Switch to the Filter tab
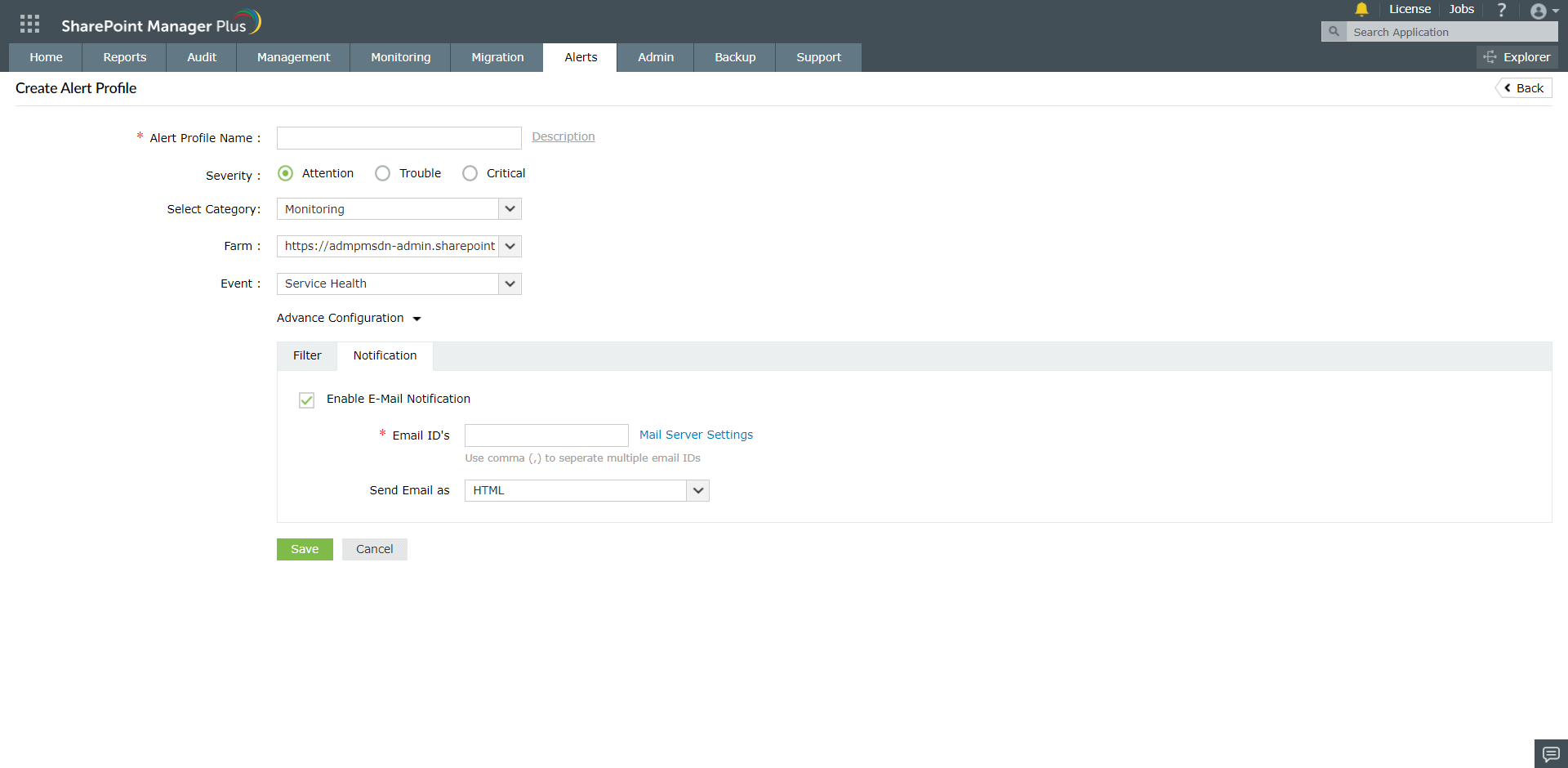1568x768 pixels. [307, 356]
